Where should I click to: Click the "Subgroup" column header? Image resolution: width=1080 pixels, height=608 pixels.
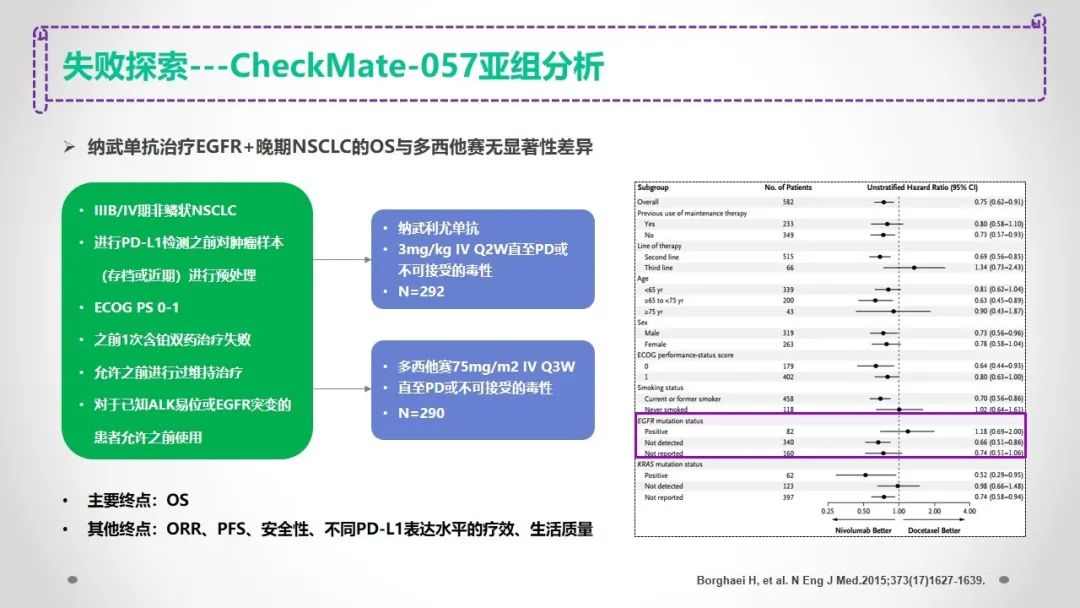point(652,187)
